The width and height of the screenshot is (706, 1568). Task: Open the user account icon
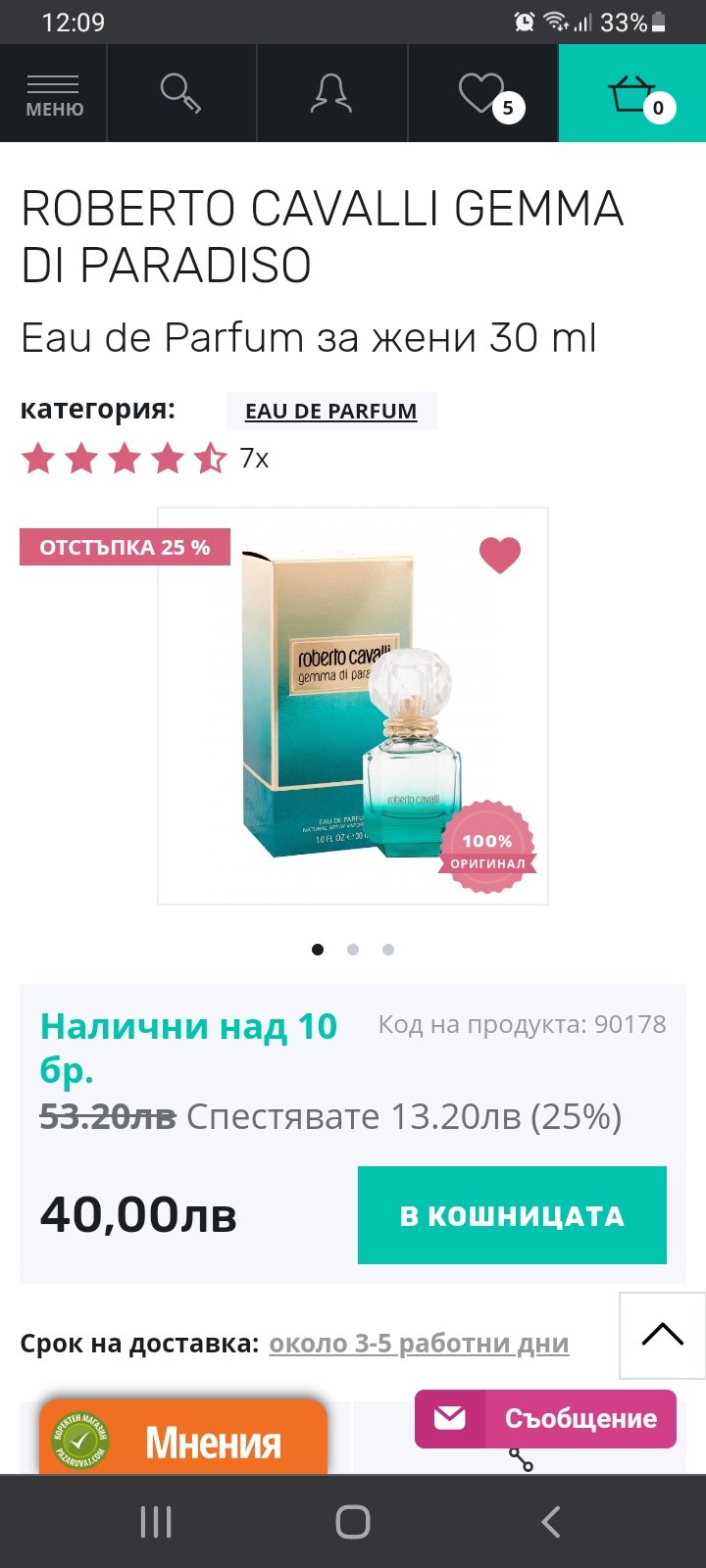(331, 94)
